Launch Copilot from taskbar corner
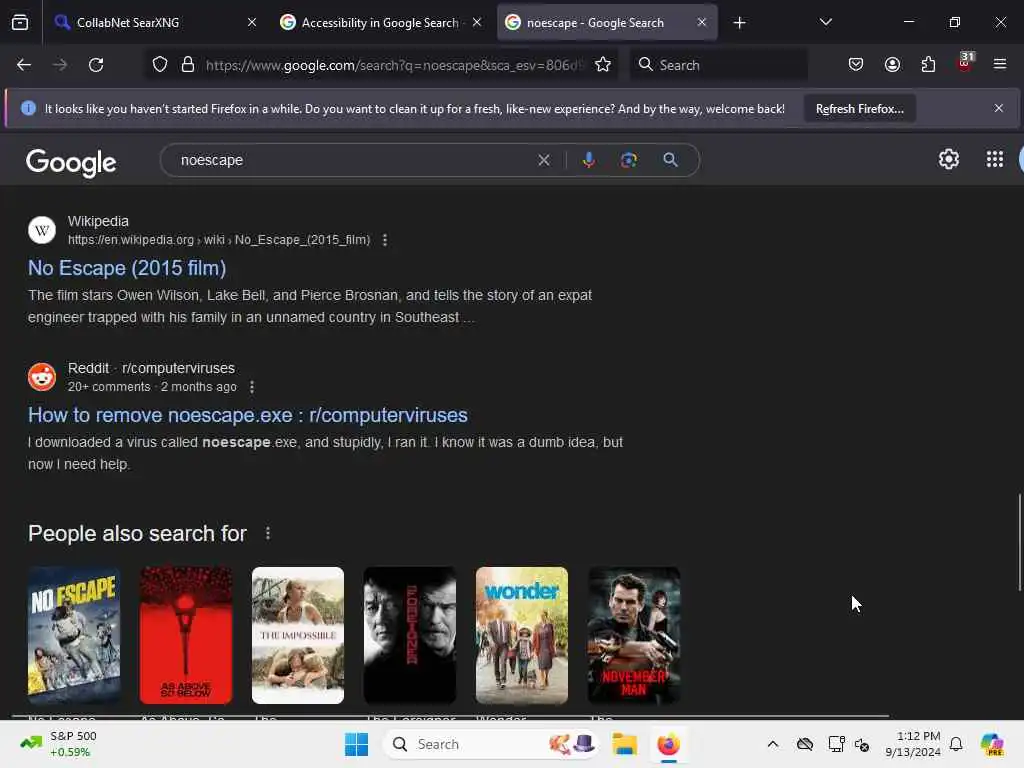The image size is (1024, 768). 992,744
